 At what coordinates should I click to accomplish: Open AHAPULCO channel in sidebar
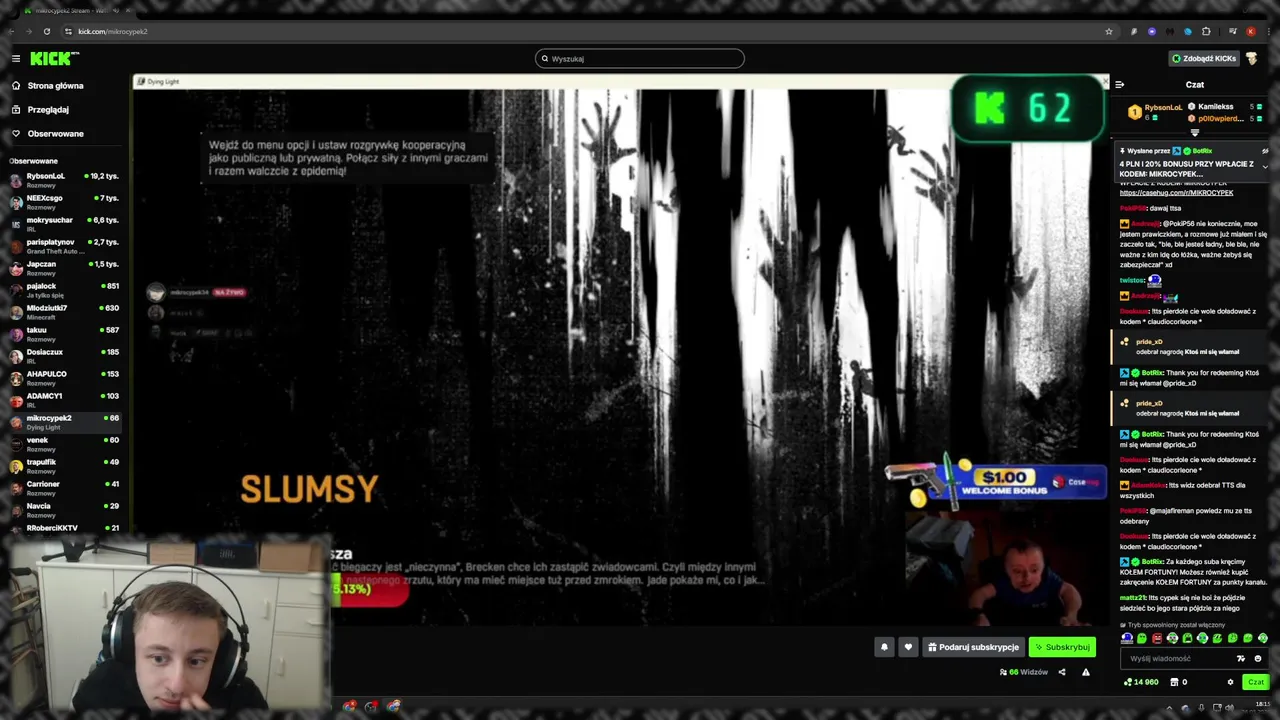64,378
